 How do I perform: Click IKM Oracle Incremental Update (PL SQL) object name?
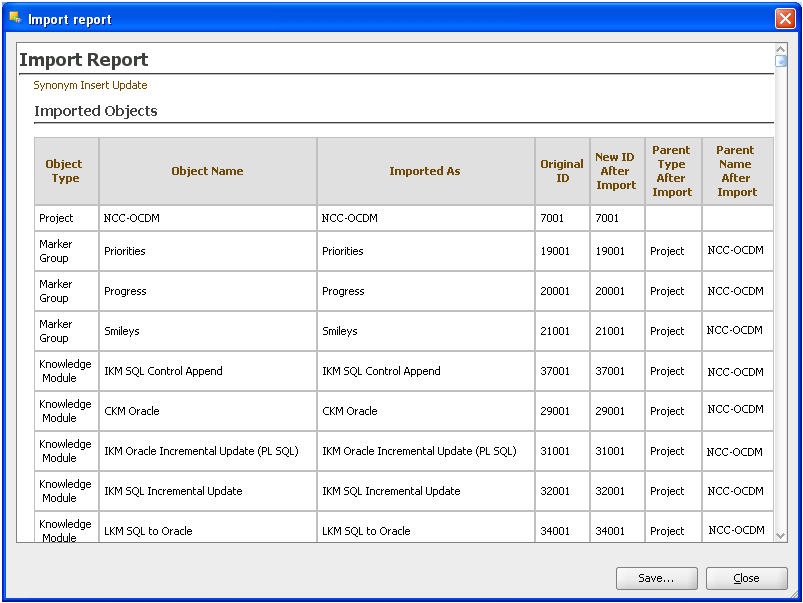[201, 451]
